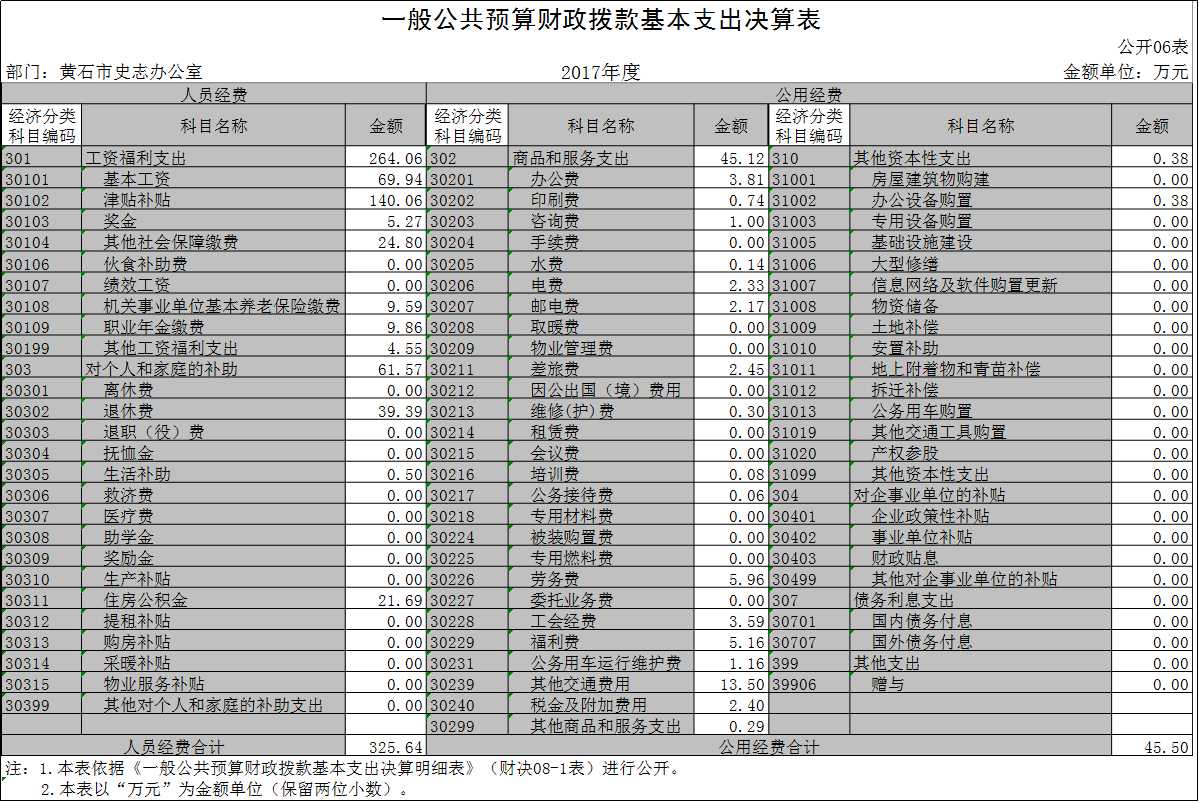Click the 津贴补贴 row name cell

[x=212, y=200]
